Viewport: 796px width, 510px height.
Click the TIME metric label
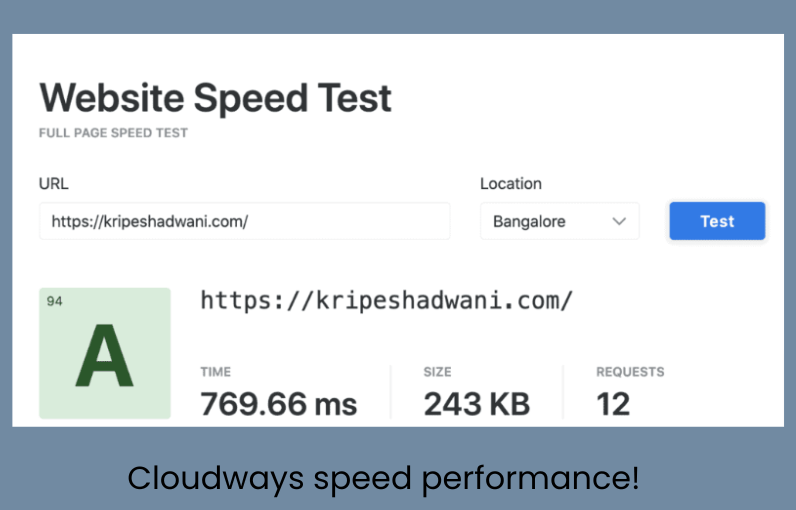point(216,372)
